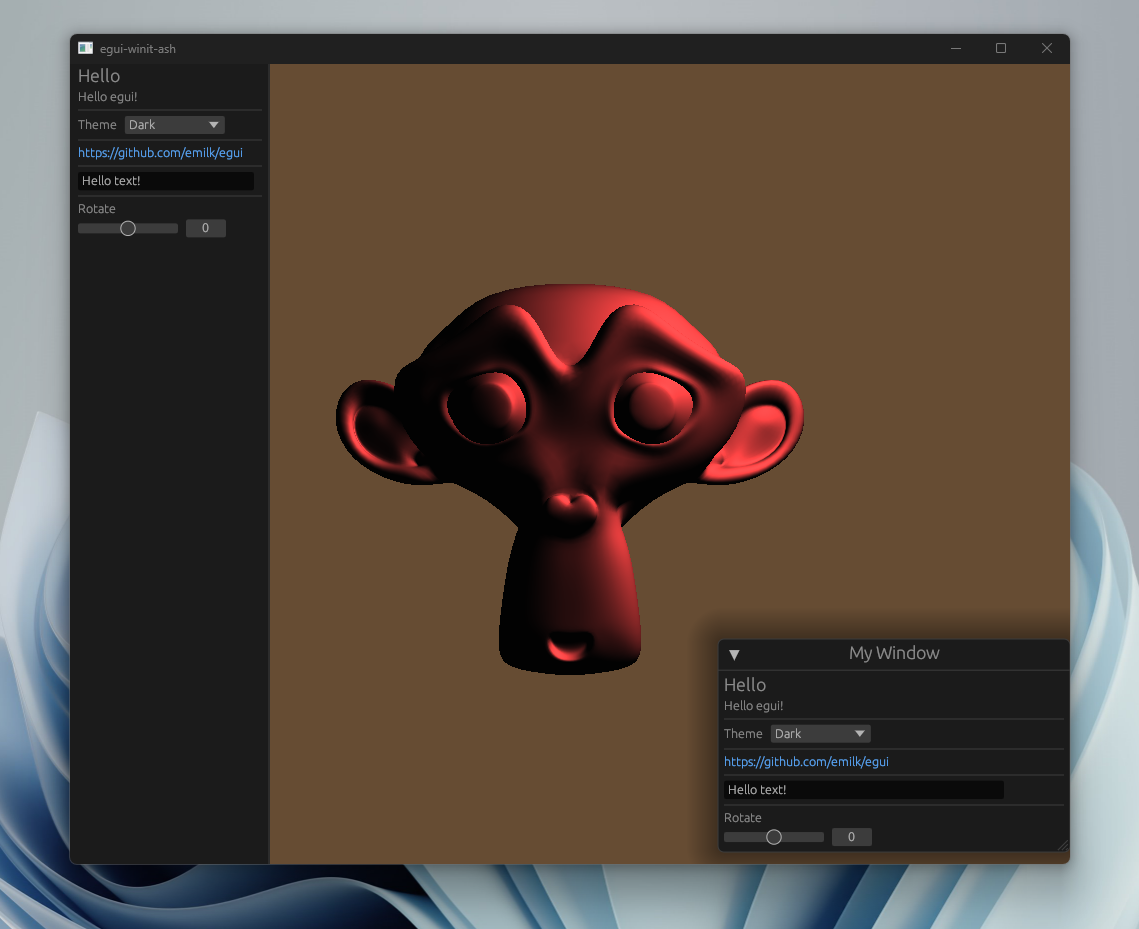Click the My Window title bar

(893, 654)
